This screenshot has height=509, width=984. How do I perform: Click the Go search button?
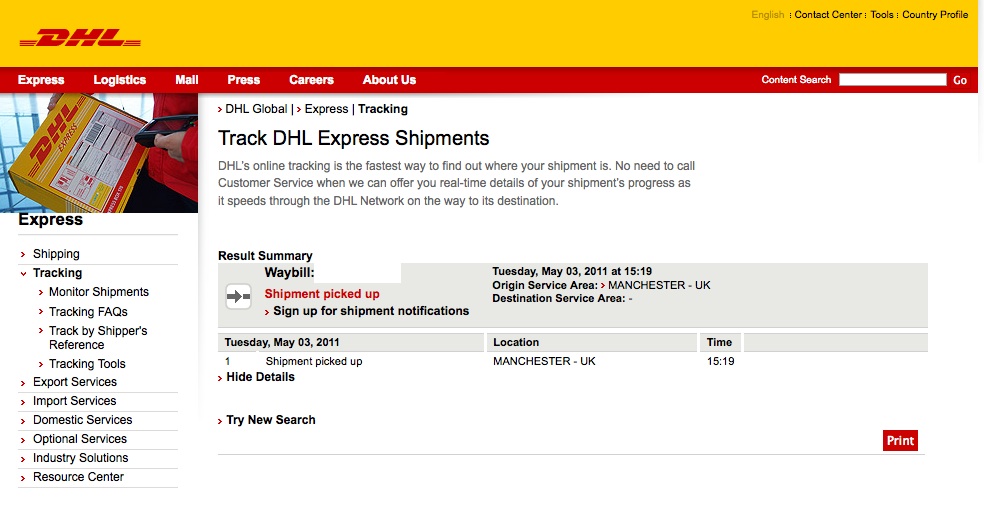point(960,80)
